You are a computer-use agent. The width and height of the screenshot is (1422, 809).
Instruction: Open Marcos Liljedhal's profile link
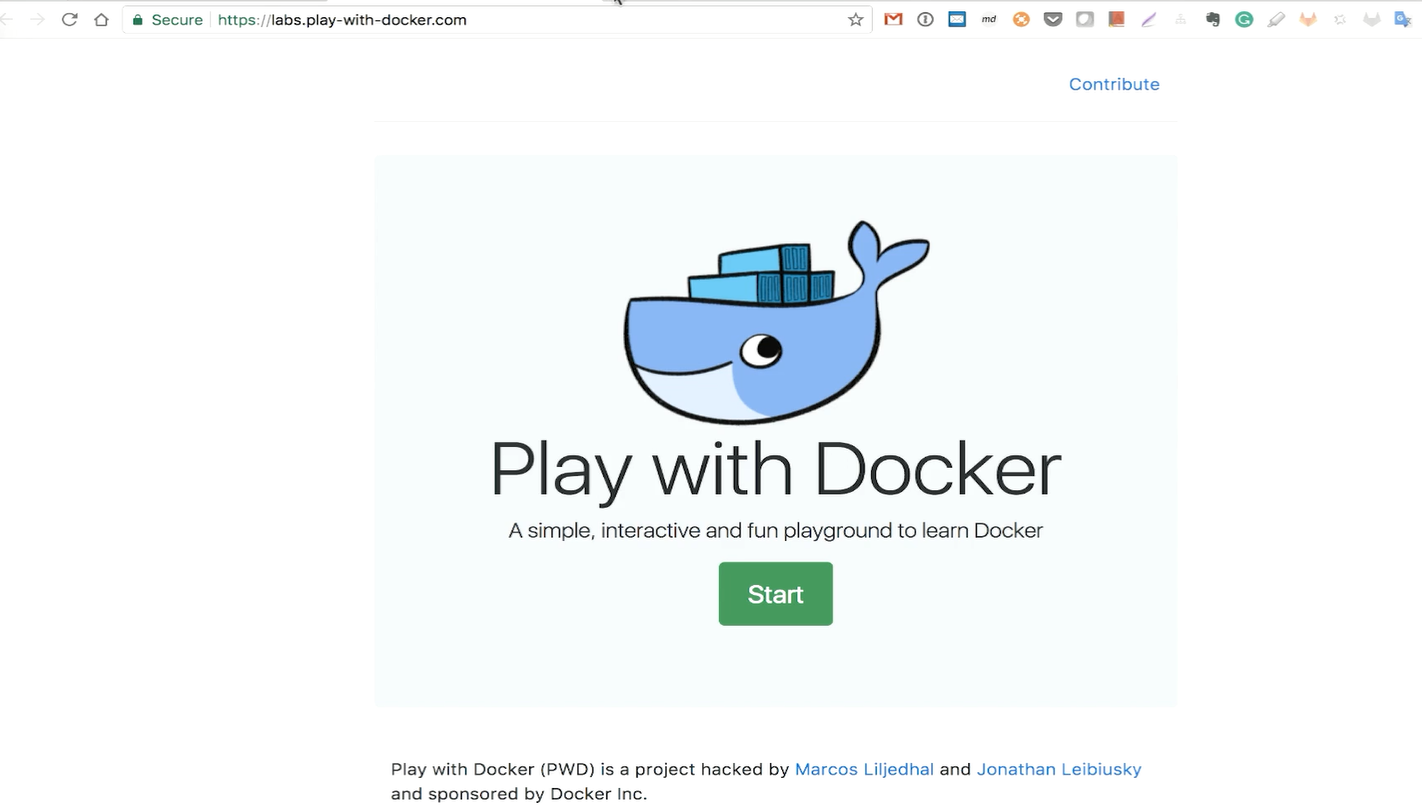[864, 769]
